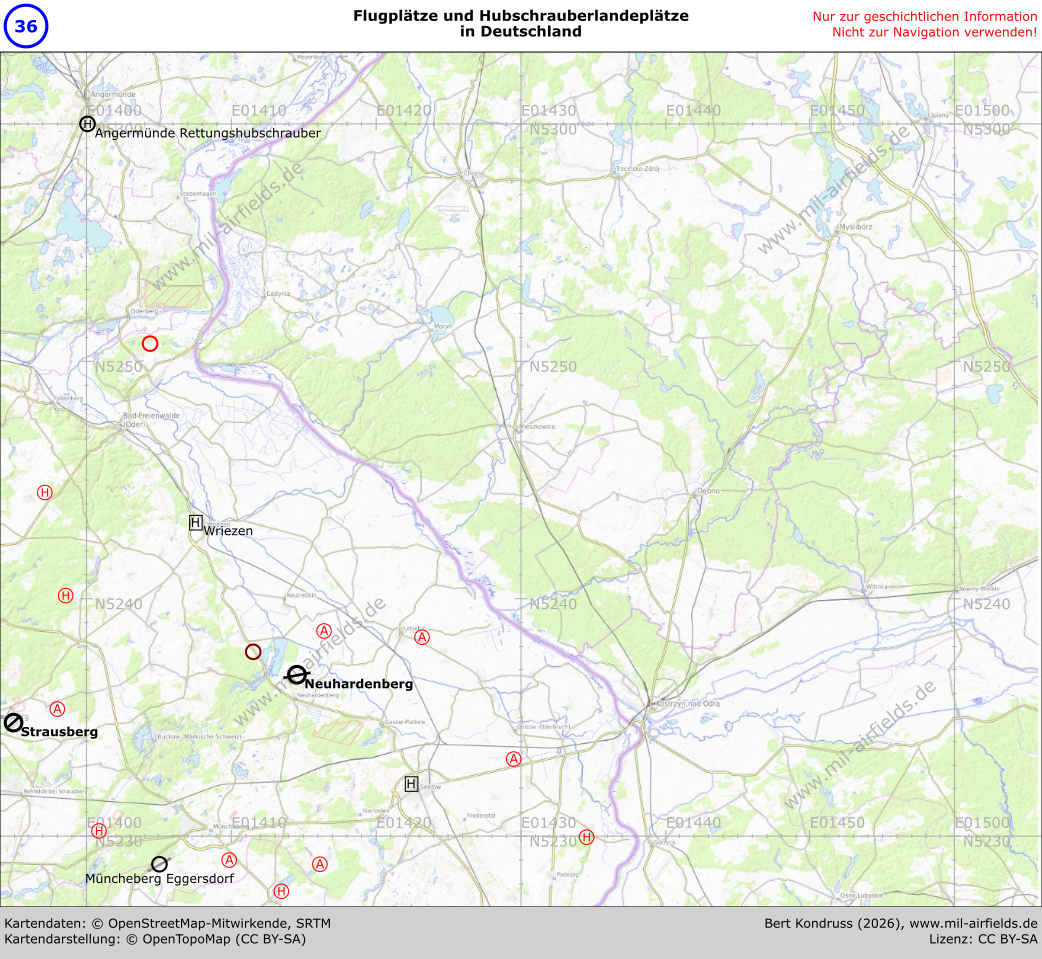Screen dimensions: 1042x959
Task: Select the red A marker beside Letschin
Action: tap(422, 637)
